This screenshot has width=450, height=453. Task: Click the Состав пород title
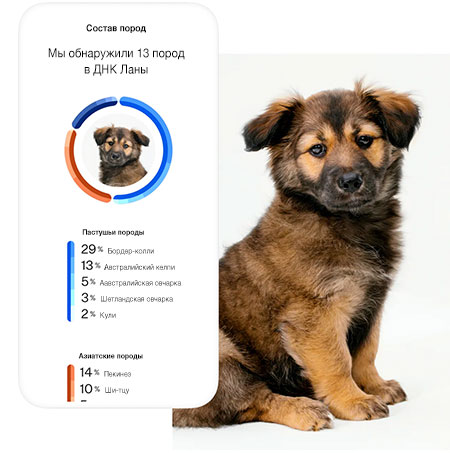[x=116, y=28]
